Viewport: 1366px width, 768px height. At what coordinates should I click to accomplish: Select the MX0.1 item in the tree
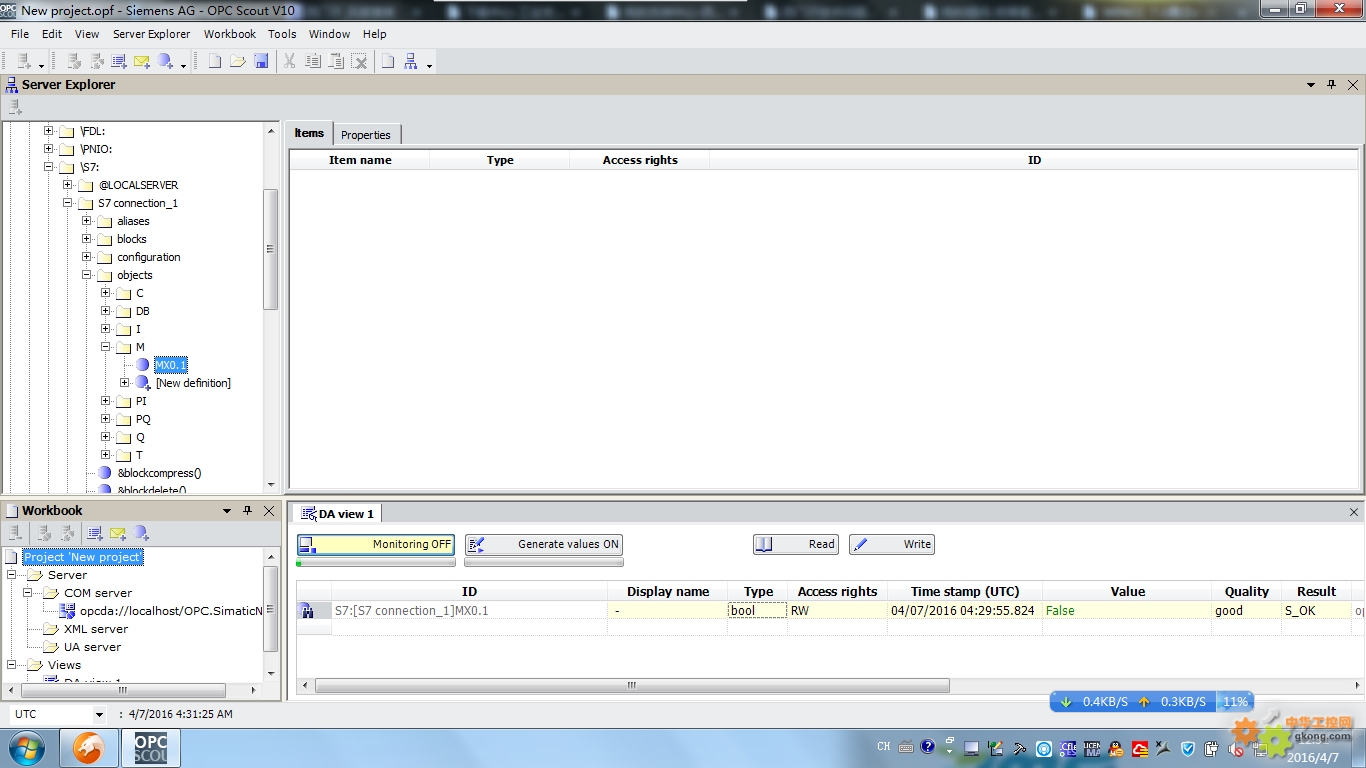171,365
